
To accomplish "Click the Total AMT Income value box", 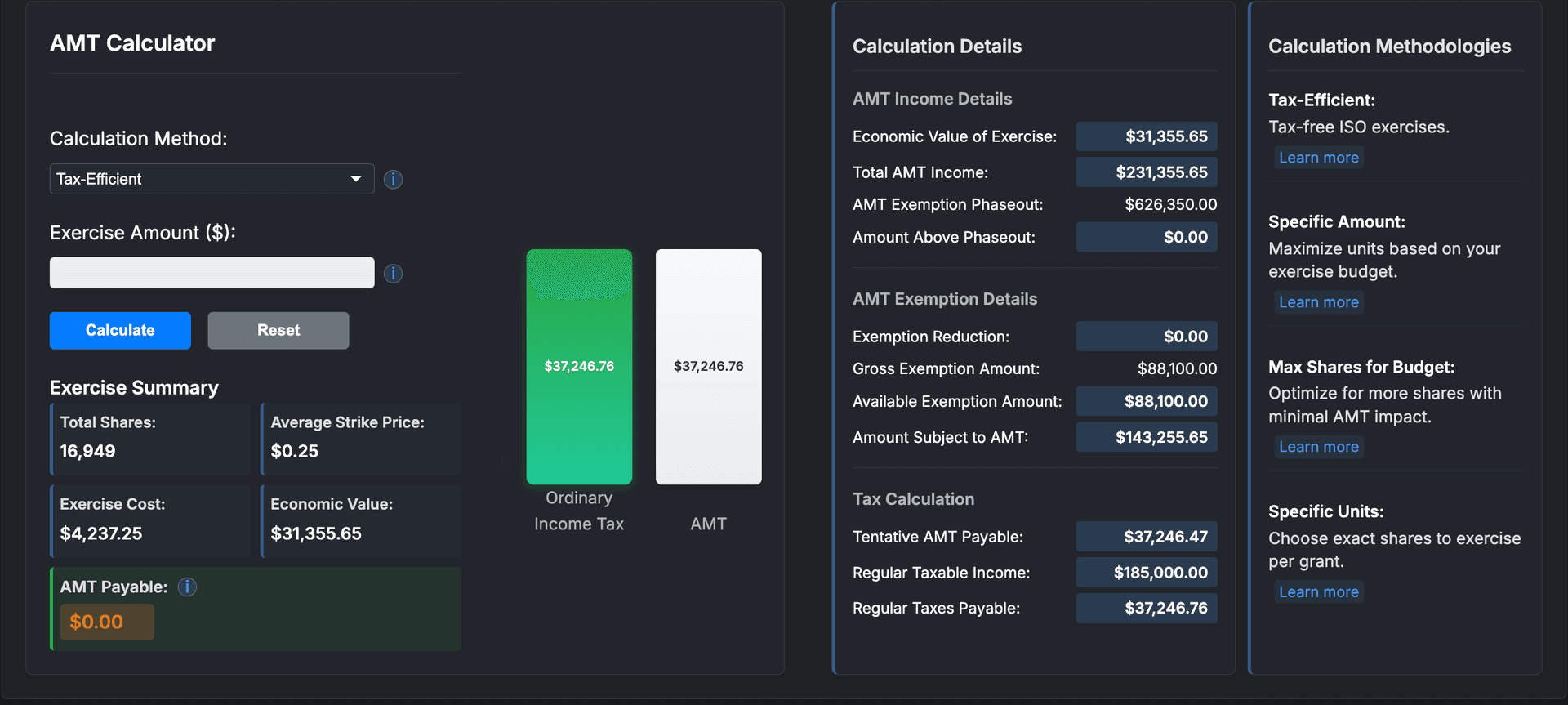I will (1146, 172).
